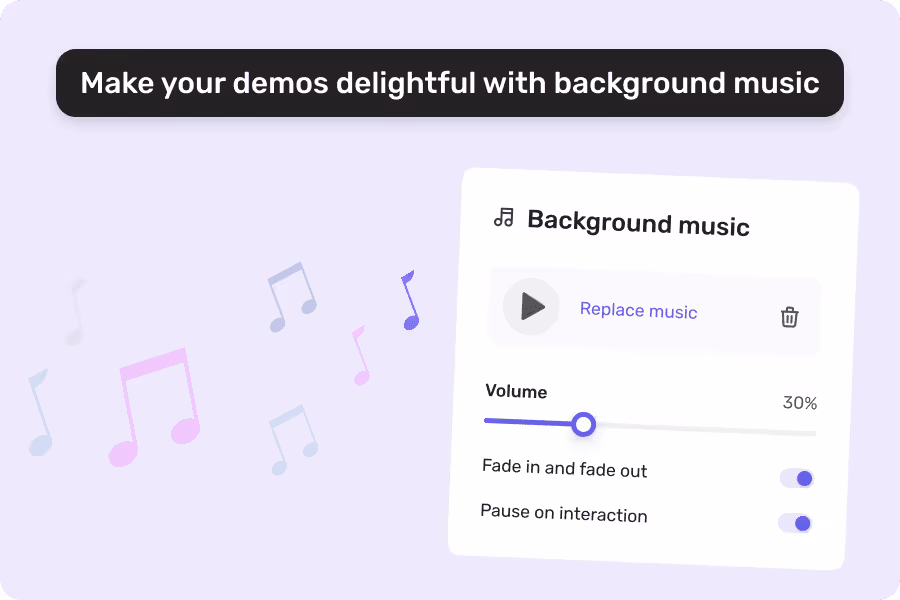Click the upper lavender beamed note
This screenshot has width=900, height=600.
(x=292, y=297)
